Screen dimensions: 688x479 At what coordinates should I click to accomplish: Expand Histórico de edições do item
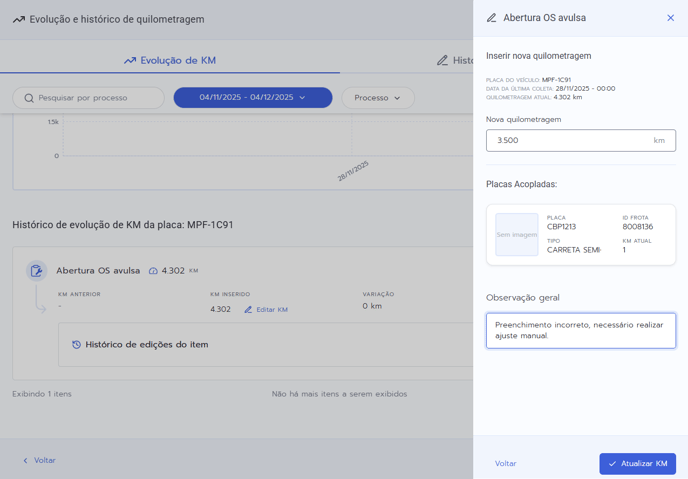146,345
